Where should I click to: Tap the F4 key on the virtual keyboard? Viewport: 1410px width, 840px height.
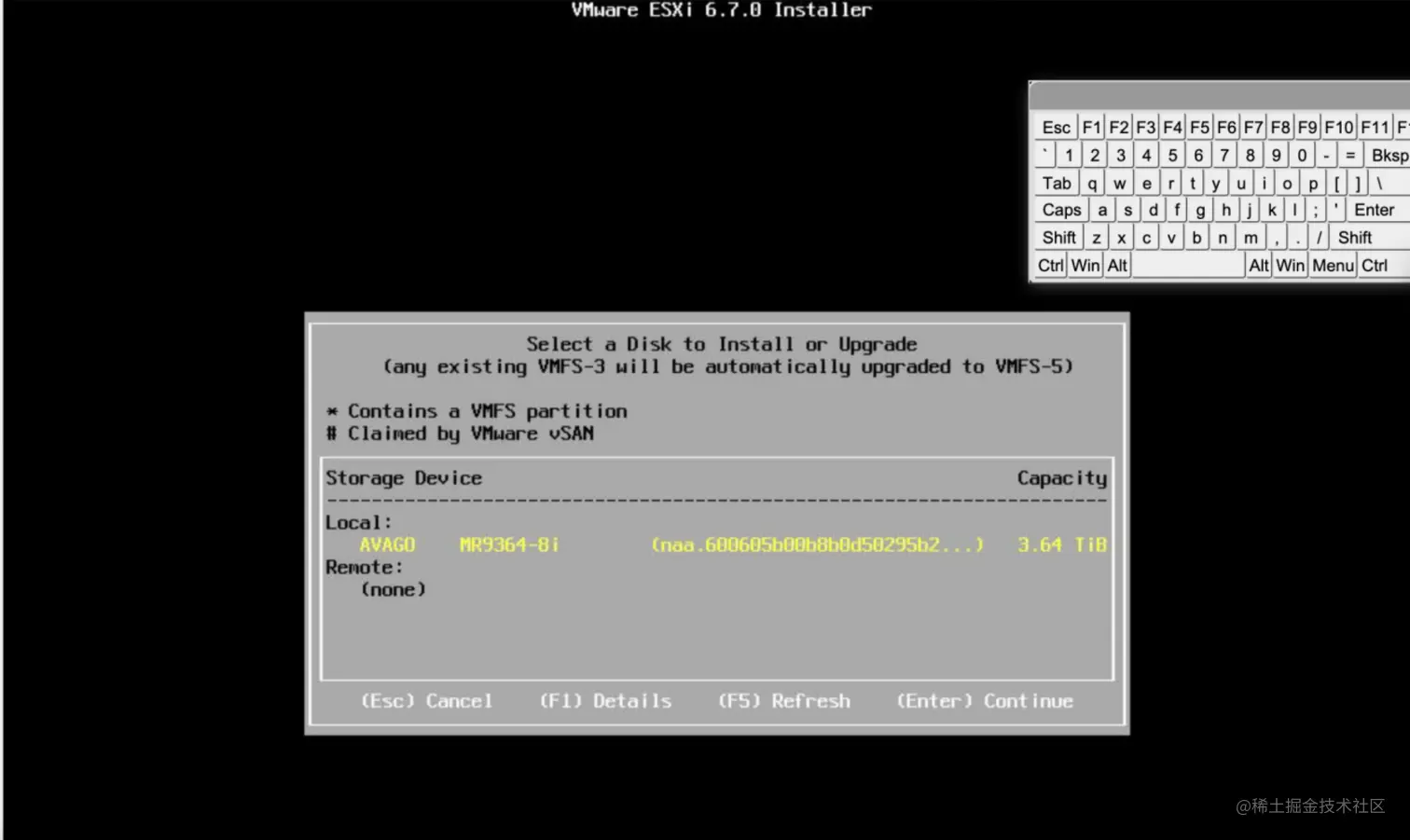(1172, 128)
